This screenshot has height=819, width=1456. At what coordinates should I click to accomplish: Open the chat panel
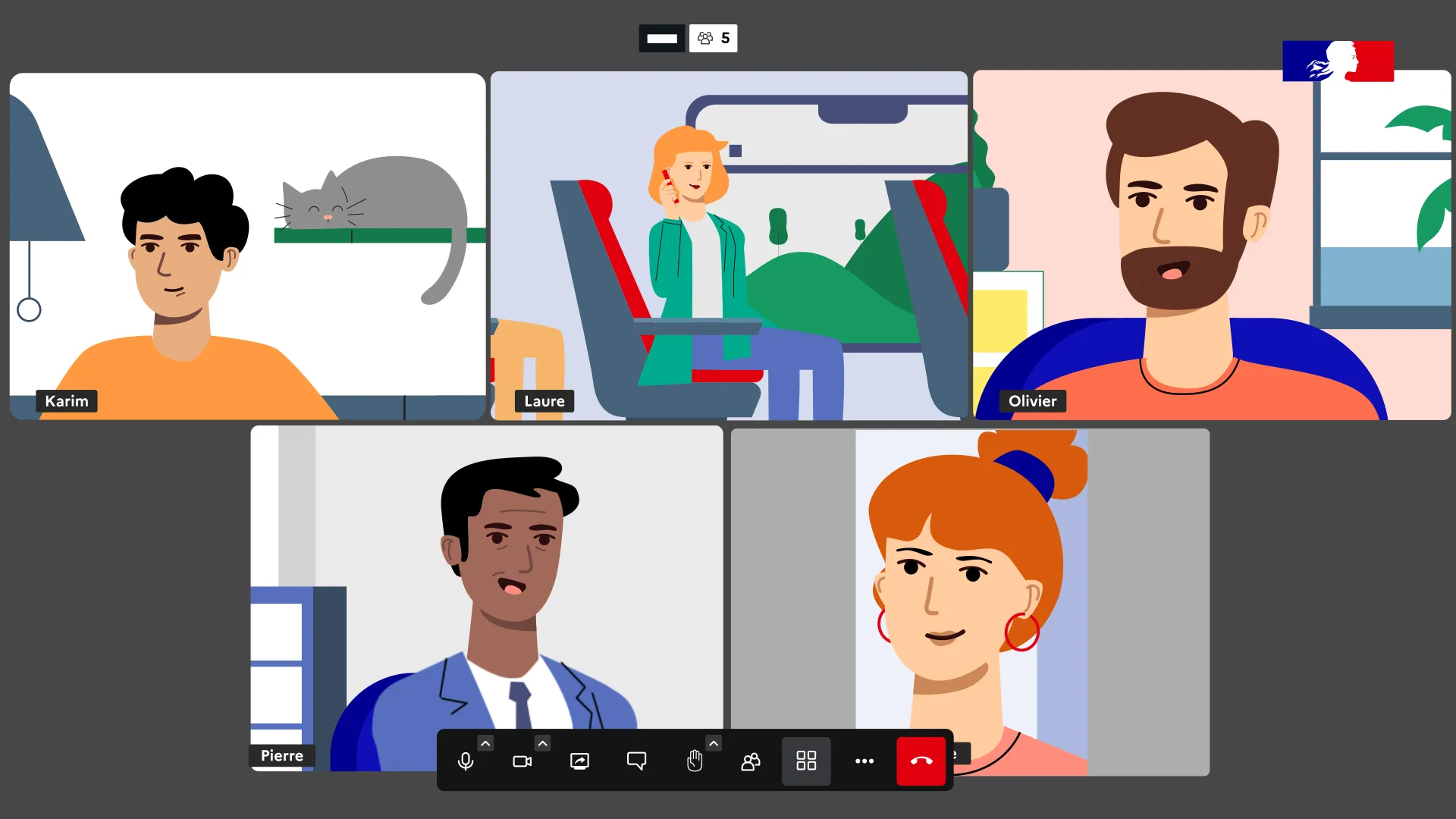(636, 761)
